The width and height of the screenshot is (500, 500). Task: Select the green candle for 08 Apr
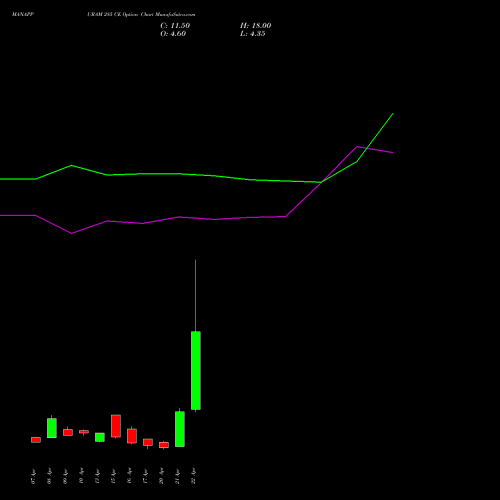52,428
